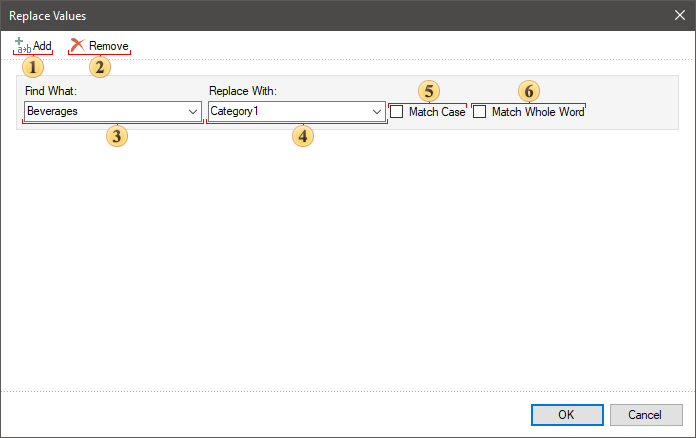Open the Replace With dropdown arrow

376,112
